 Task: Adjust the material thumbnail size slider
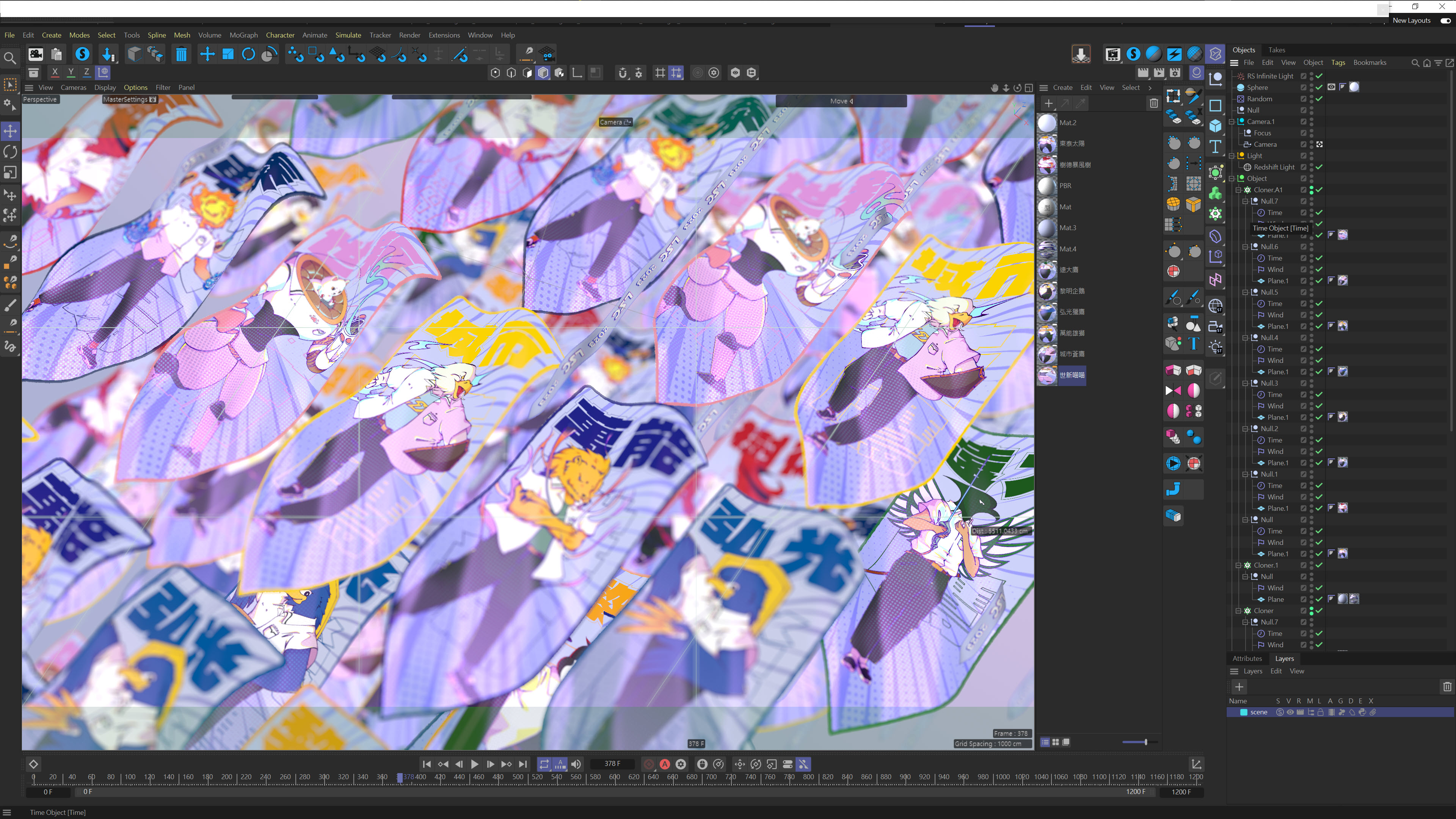pos(1145,742)
